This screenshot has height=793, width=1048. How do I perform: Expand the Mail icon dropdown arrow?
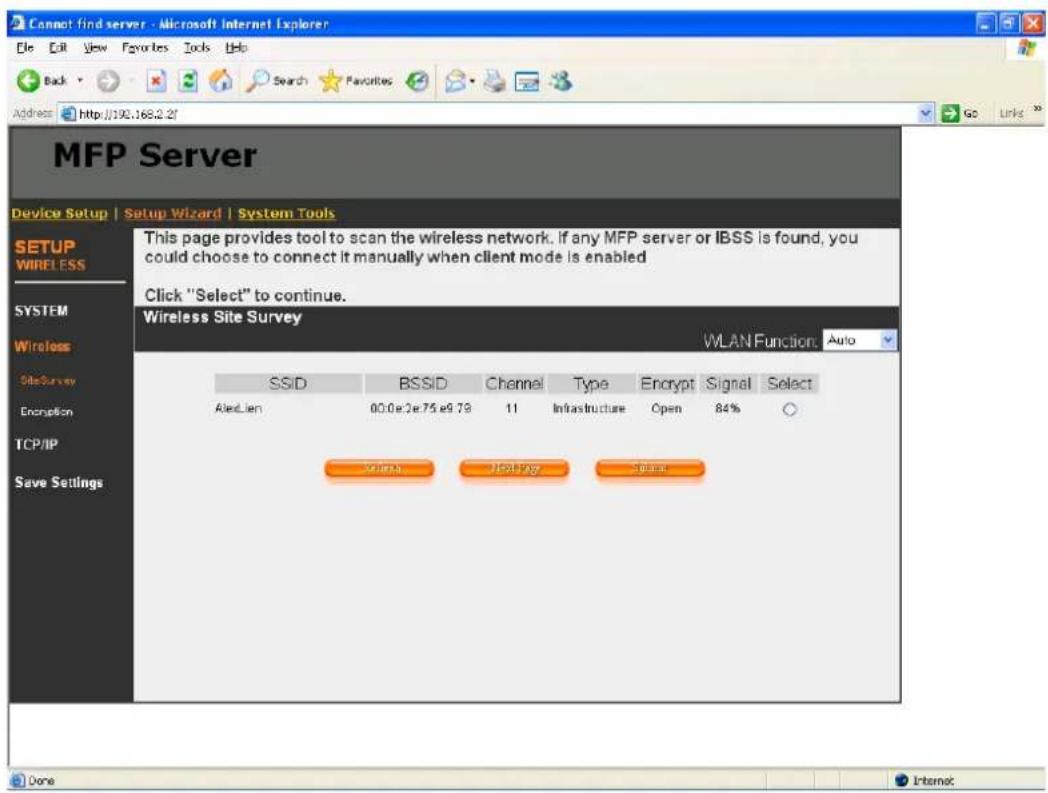(473, 81)
